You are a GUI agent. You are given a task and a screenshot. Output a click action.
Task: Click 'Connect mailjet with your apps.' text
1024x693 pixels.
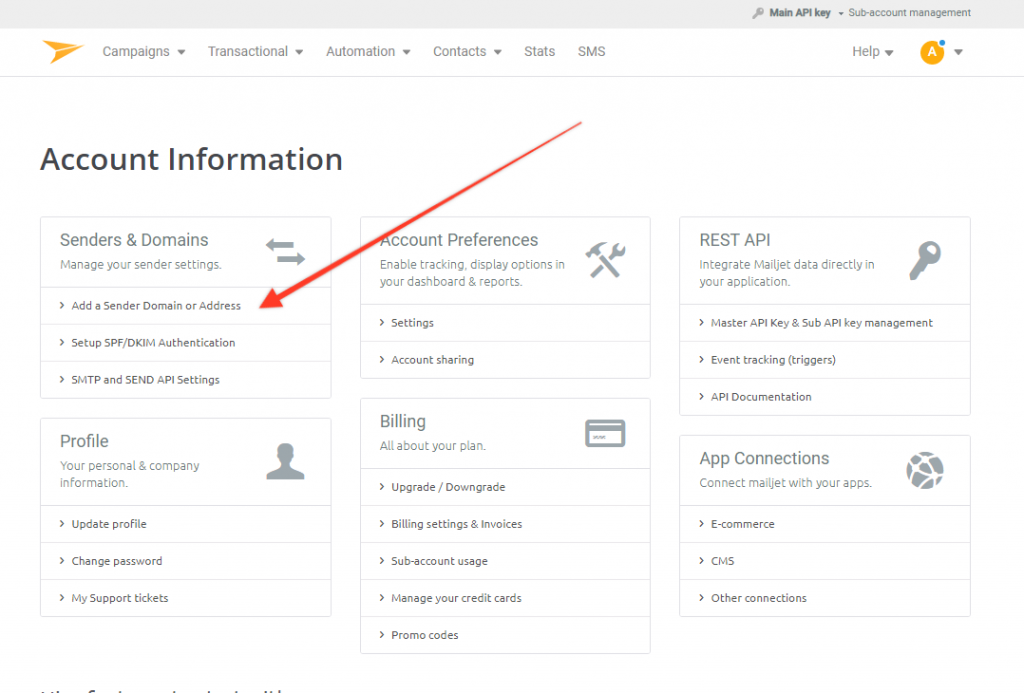coord(786,483)
